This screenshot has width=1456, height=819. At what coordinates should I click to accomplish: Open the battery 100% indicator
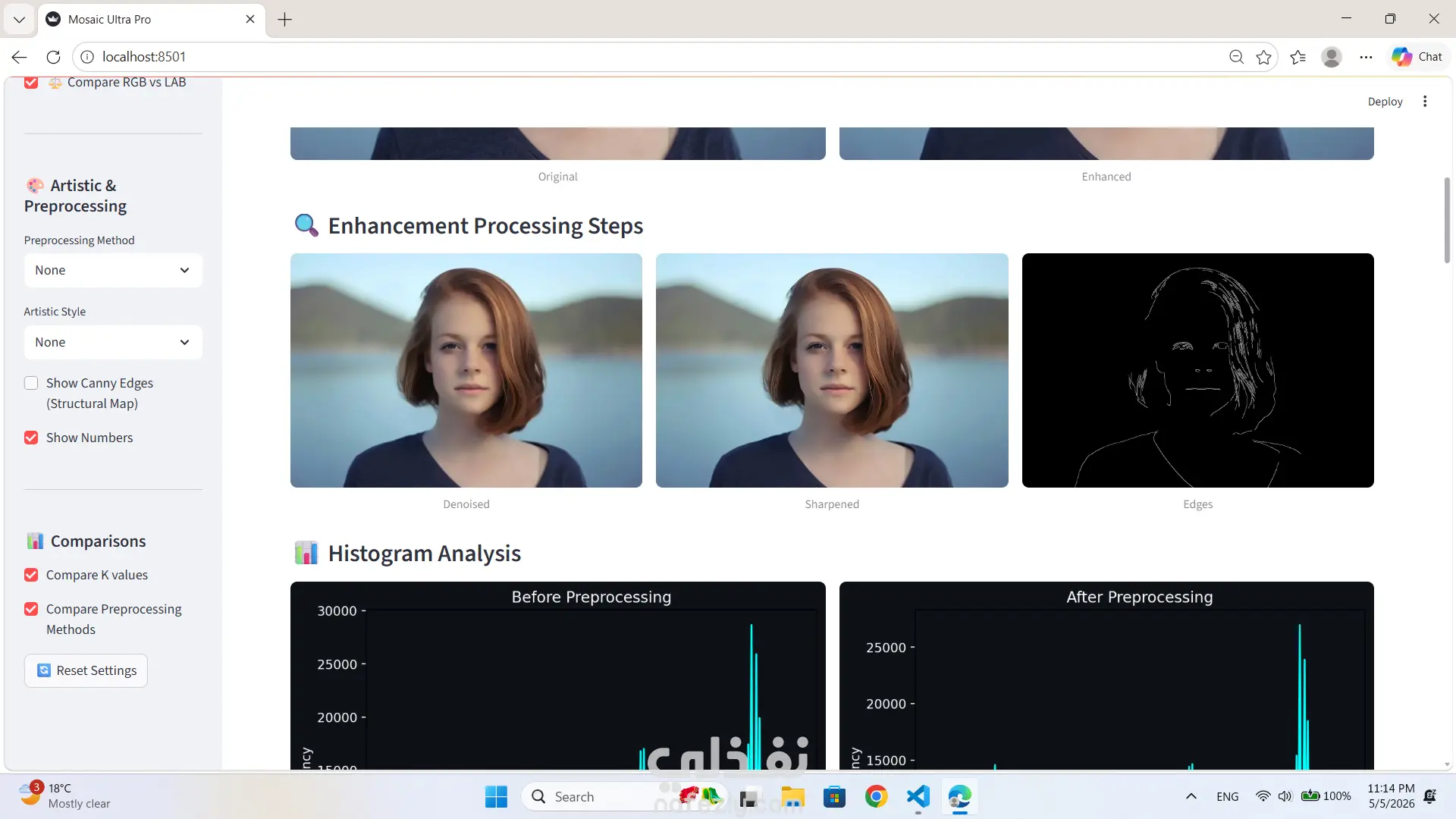pyautogui.click(x=1326, y=796)
